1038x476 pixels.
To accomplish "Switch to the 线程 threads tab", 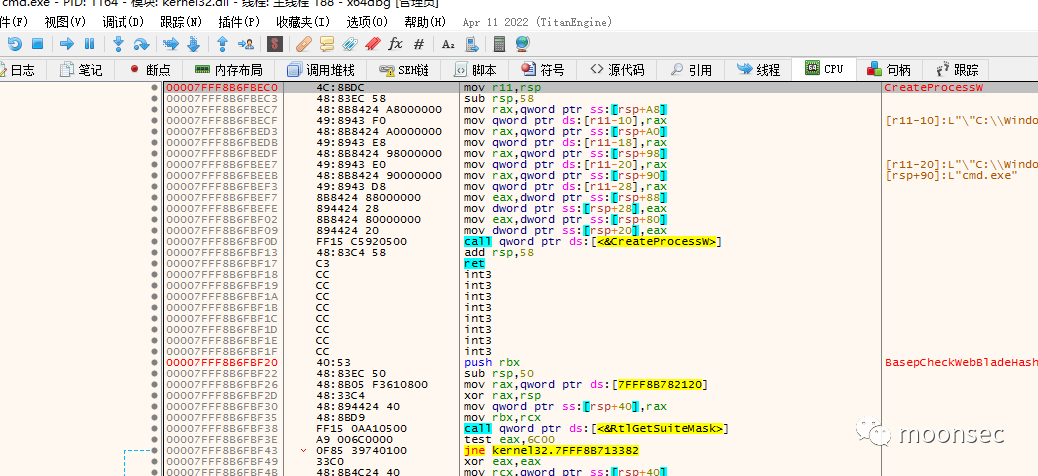I will click(759, 70).
